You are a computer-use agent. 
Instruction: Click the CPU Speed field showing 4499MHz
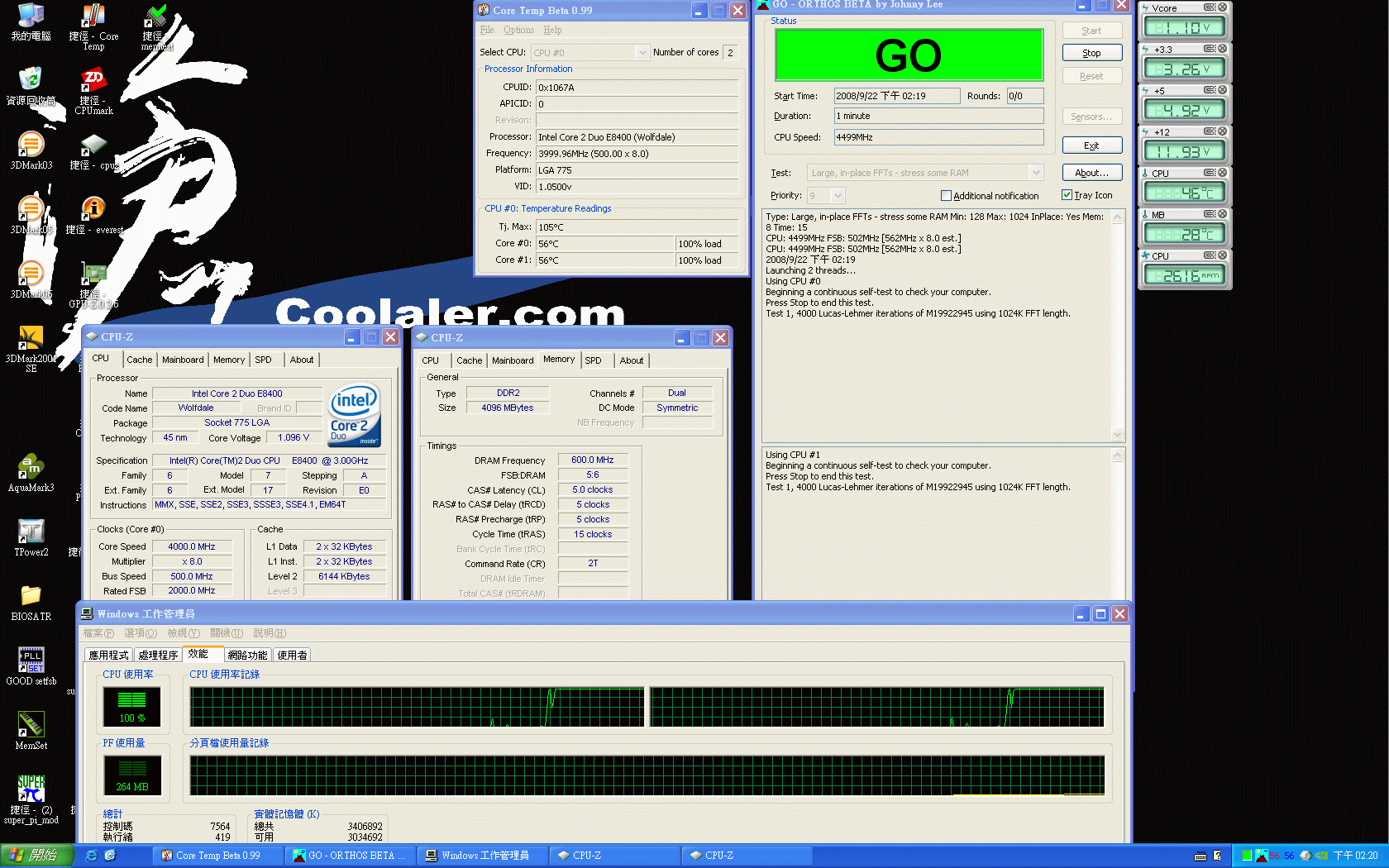click(x=938, y=137)
